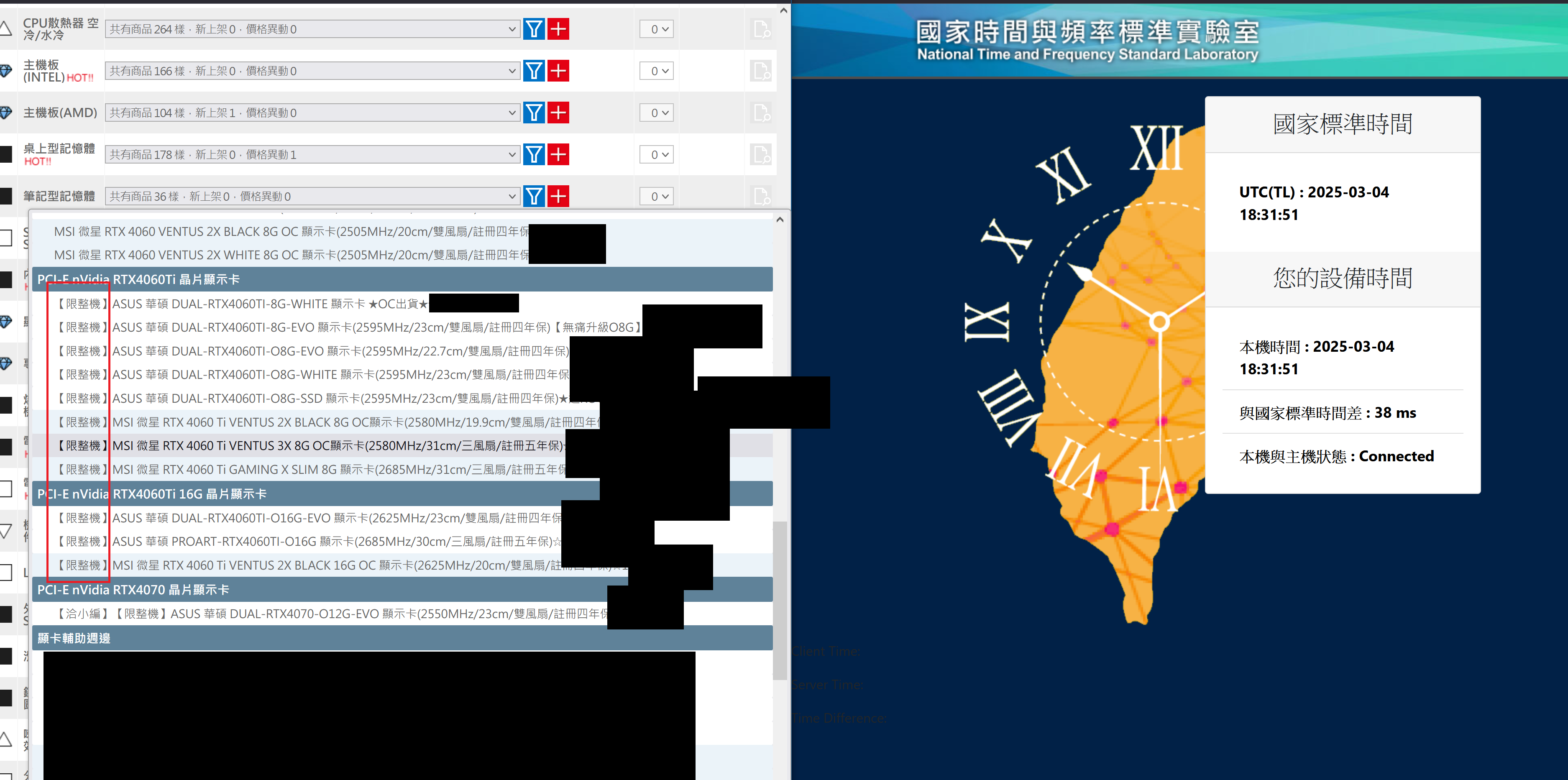Screen dimensions: 1568x780
Task: Select ASUS DUAL-RTX4060TI-8G-WHITE option
Action: (402, 303)
